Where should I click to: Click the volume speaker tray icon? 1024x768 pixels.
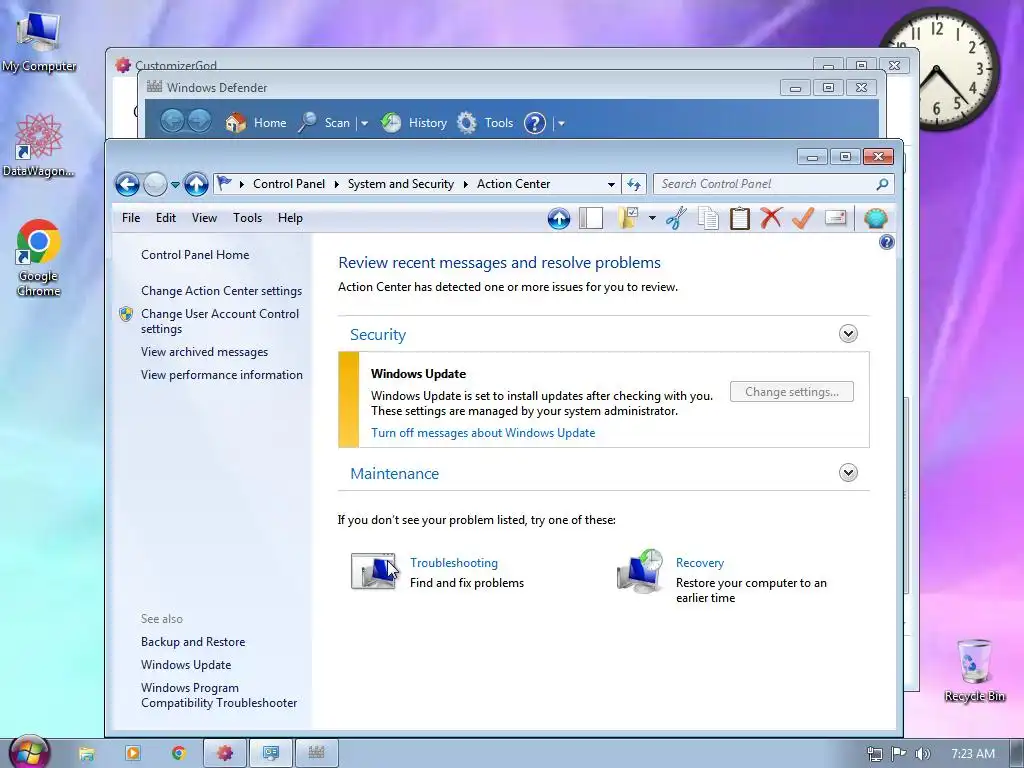(x=922, y=754)
